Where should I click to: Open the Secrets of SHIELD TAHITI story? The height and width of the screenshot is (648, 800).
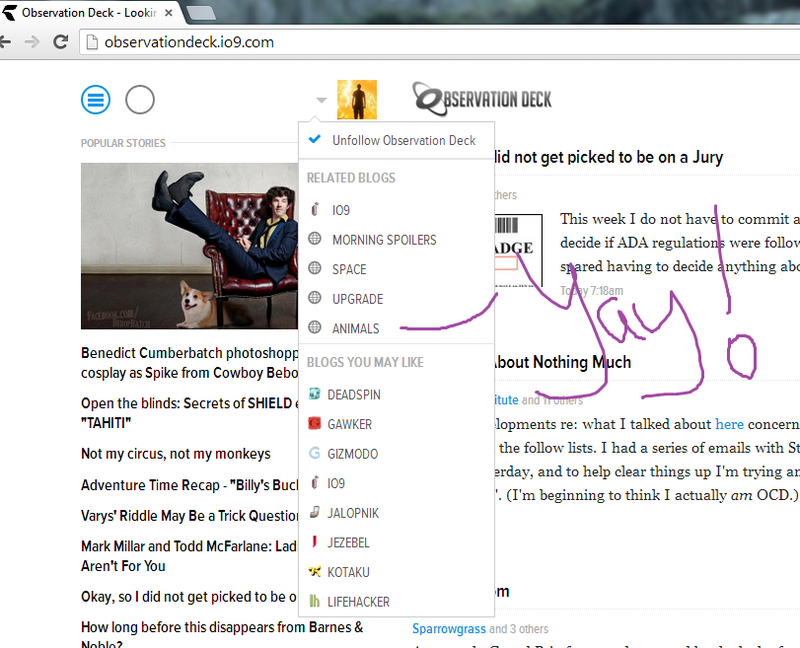[x=189, y=413]
